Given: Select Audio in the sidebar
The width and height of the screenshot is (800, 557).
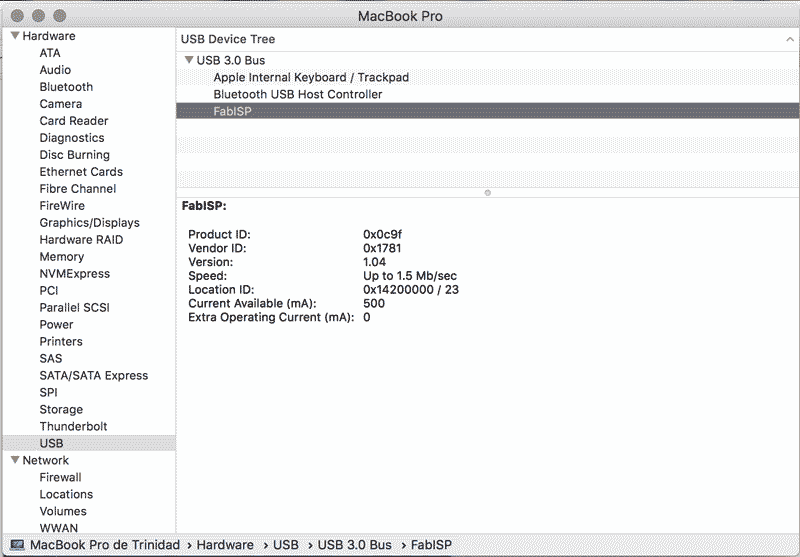Looking at the screenshot, I should pos(55,70).
